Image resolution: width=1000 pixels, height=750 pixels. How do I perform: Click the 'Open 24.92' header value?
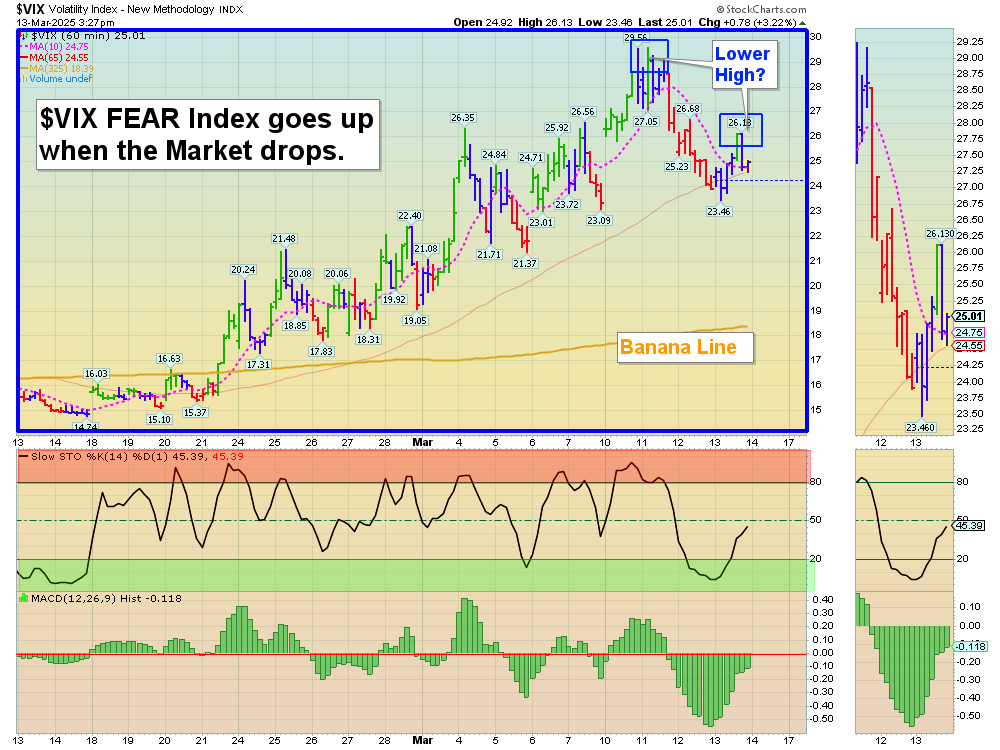point(483,22)
